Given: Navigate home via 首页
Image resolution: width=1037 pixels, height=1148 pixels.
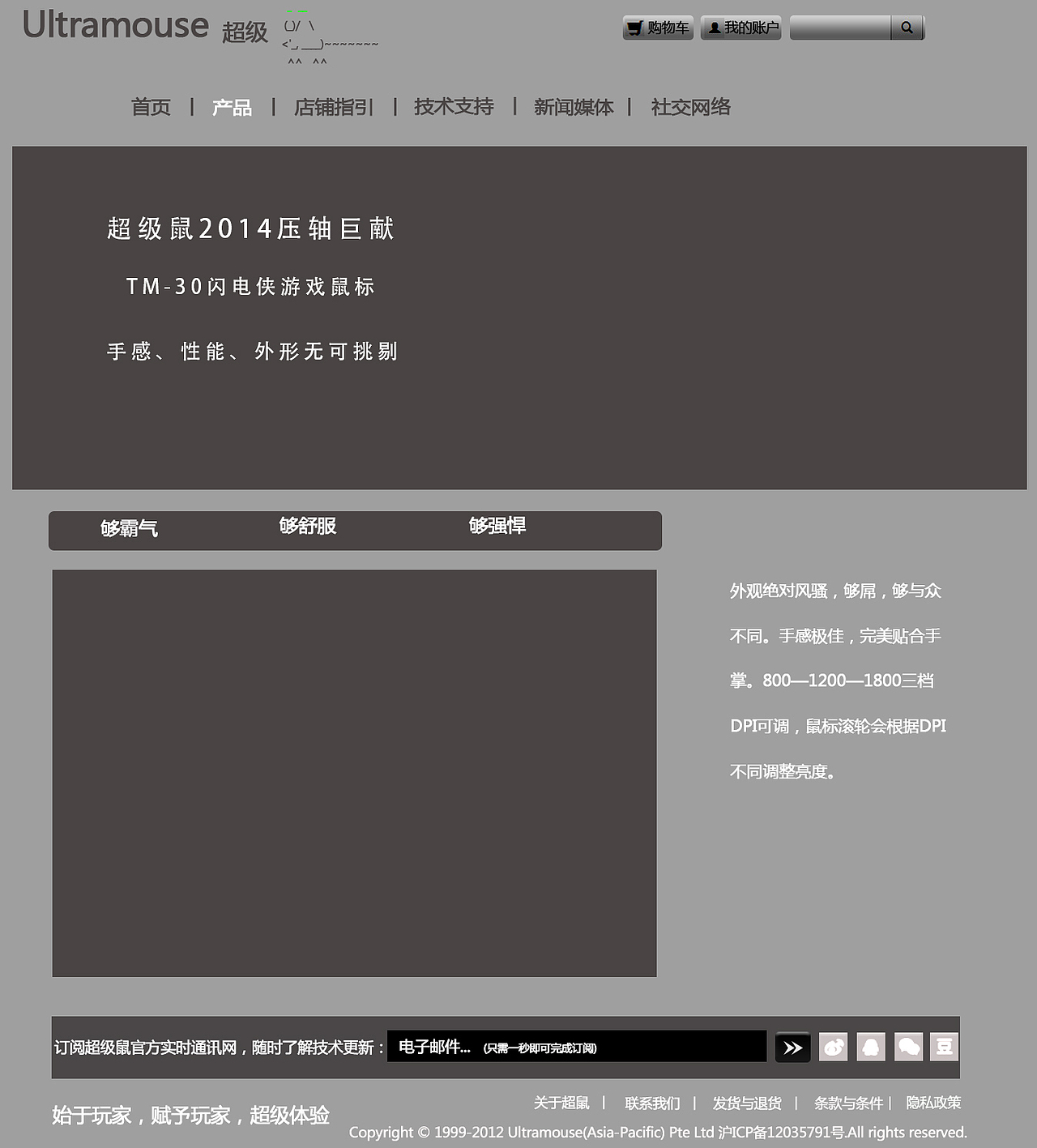Looking at the screenshot, I should (x=150, y=107).
